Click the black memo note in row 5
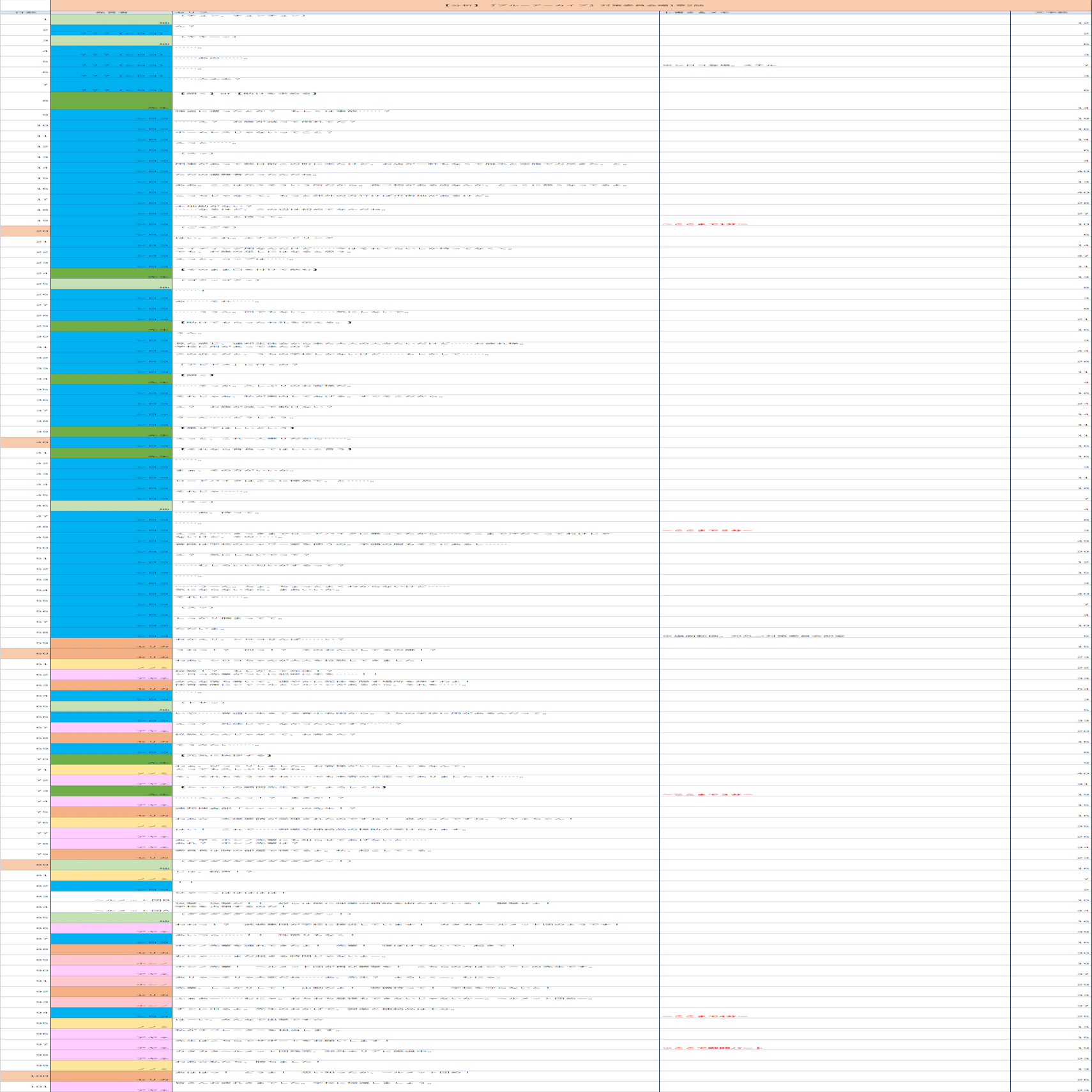This screenshot has height=1092, width=1092. [x=720, y=65]
